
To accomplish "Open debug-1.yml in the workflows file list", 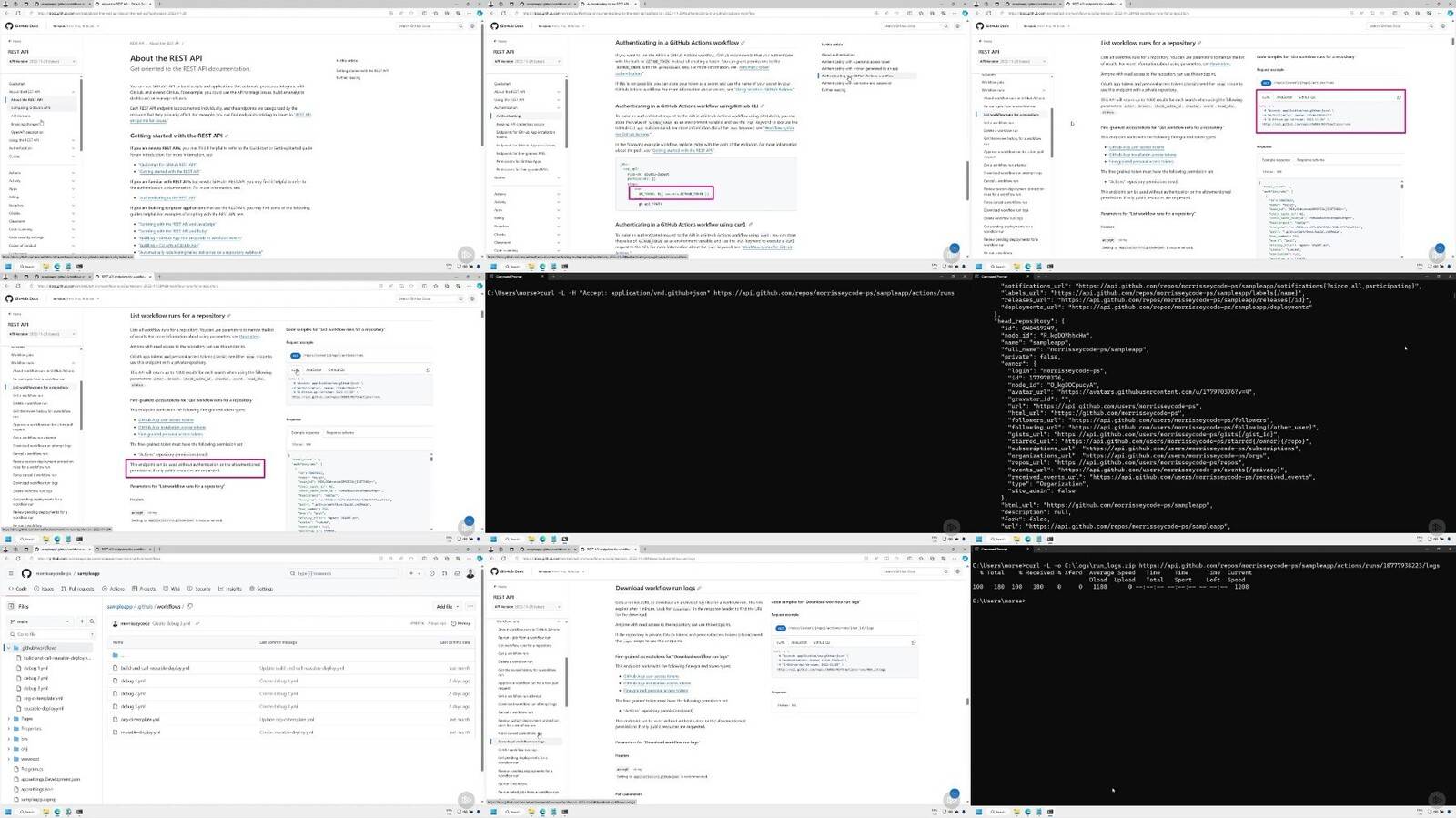I will [133, 681].
